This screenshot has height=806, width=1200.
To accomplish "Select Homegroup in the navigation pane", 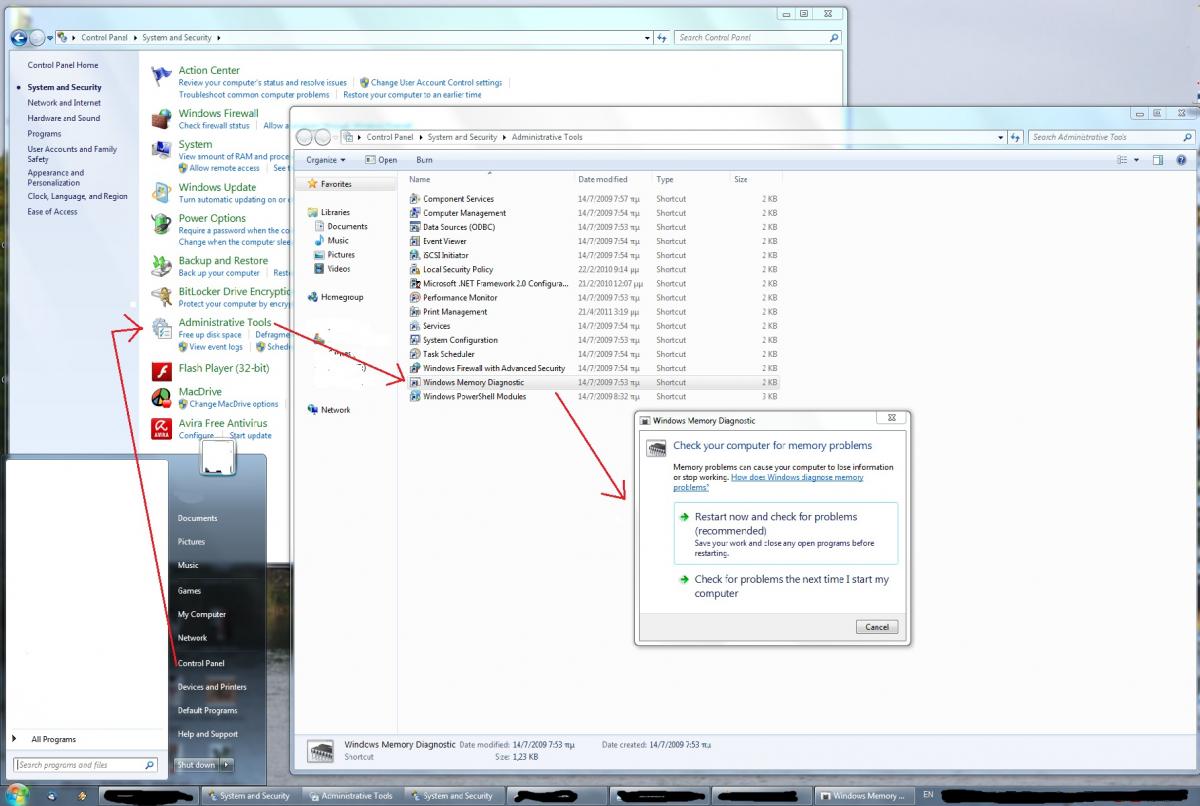I will click(342, 297).
